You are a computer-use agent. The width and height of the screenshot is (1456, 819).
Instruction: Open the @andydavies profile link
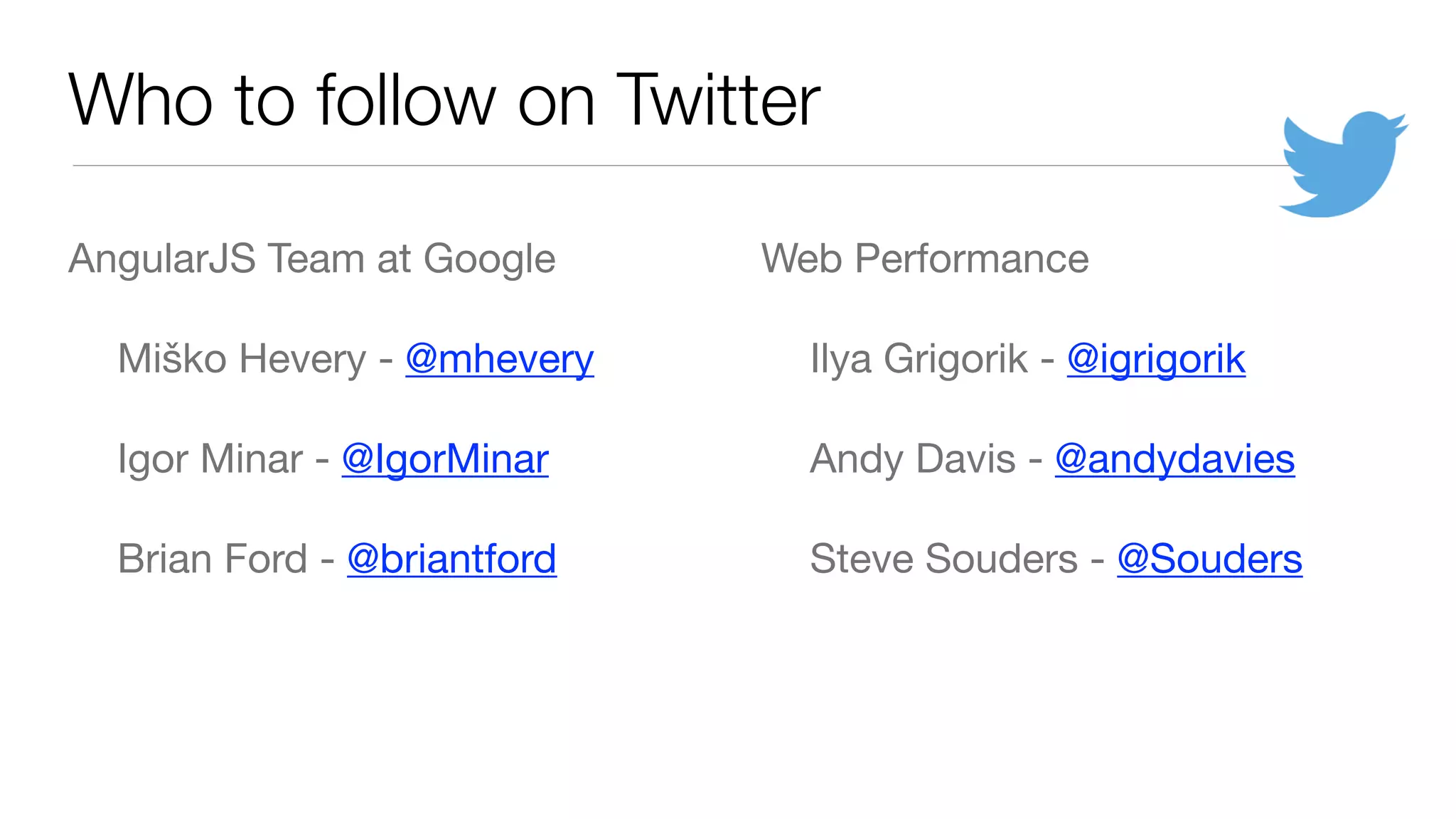[1174, 459]
